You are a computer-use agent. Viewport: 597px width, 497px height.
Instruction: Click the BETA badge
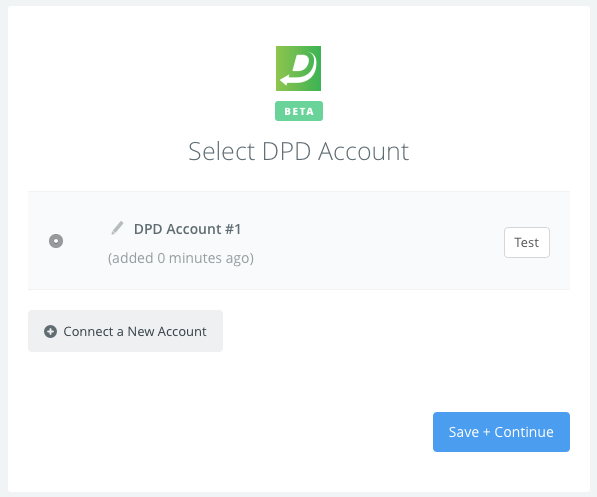click(299, 111)
